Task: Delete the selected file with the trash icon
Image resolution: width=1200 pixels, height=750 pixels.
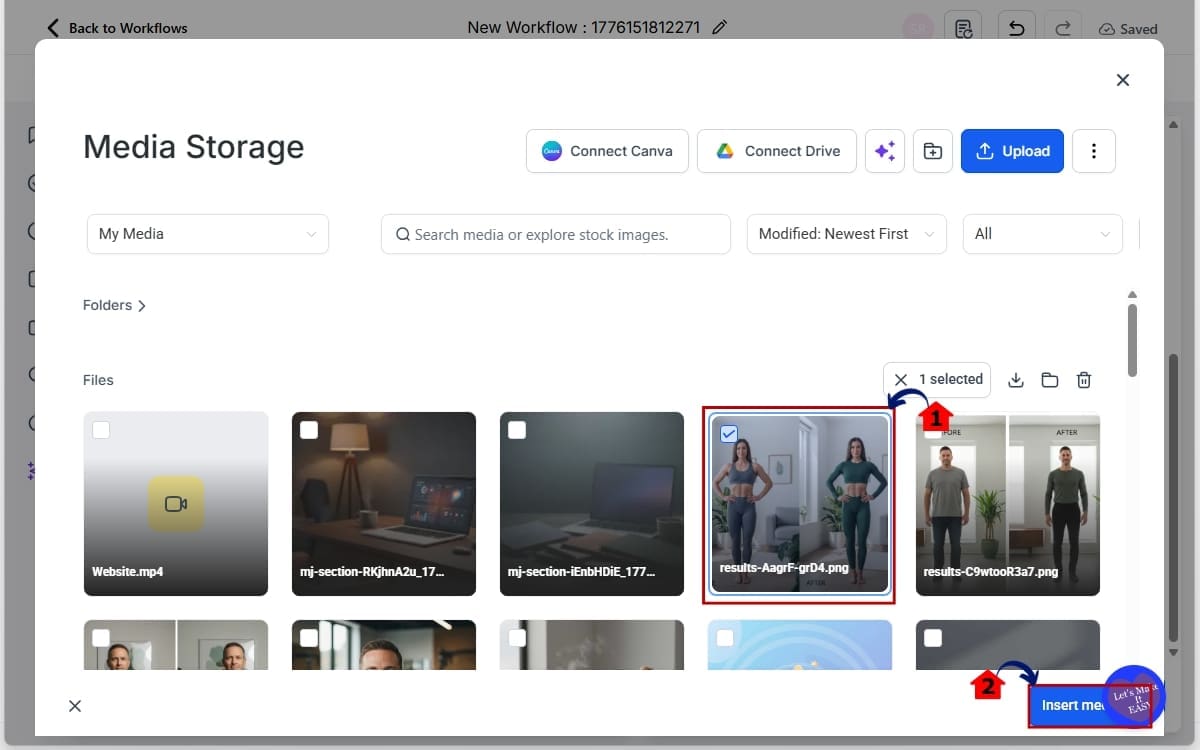Action: coord(1084,380)
